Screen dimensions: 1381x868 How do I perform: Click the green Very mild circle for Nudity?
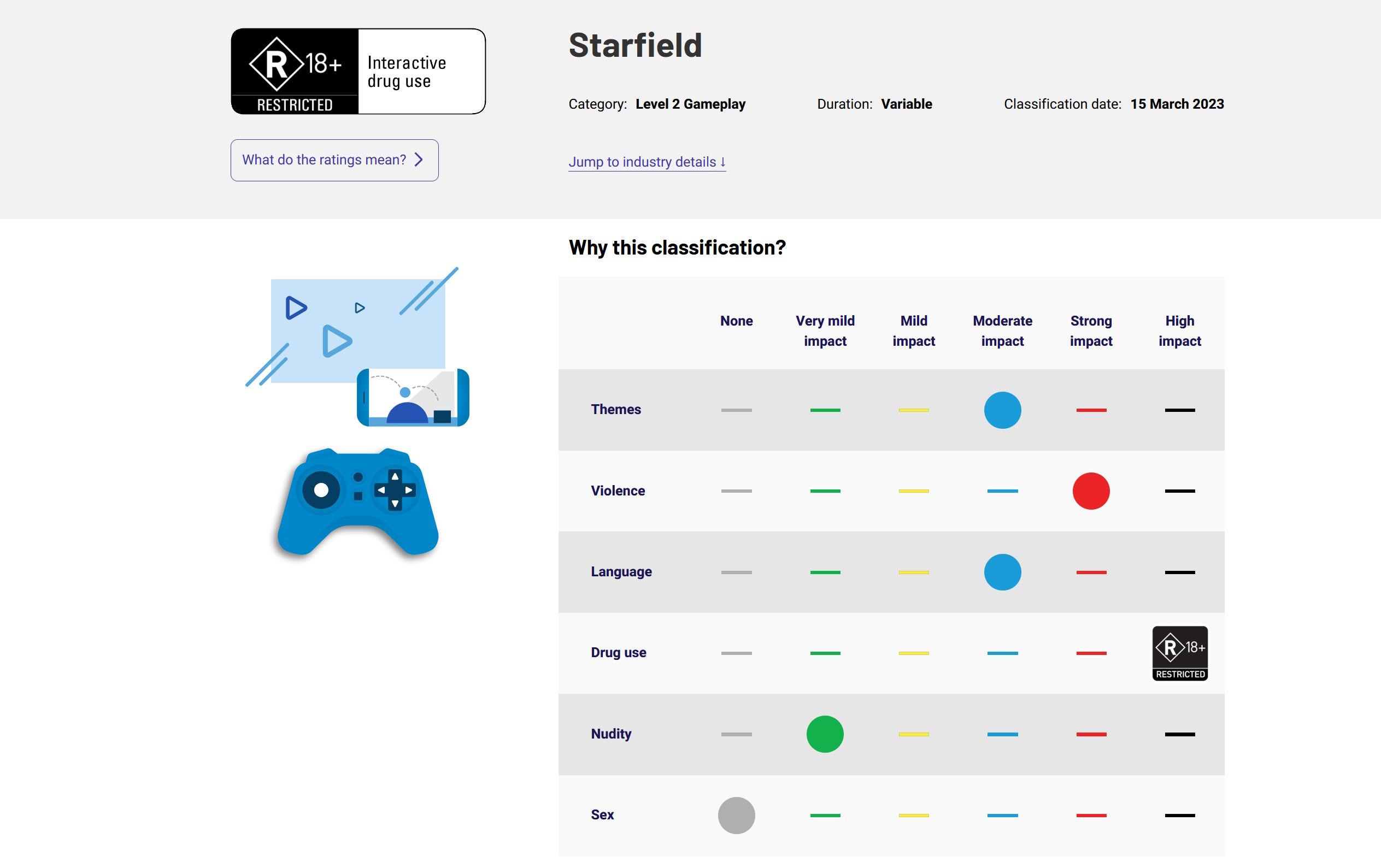(x=825, y=734)
